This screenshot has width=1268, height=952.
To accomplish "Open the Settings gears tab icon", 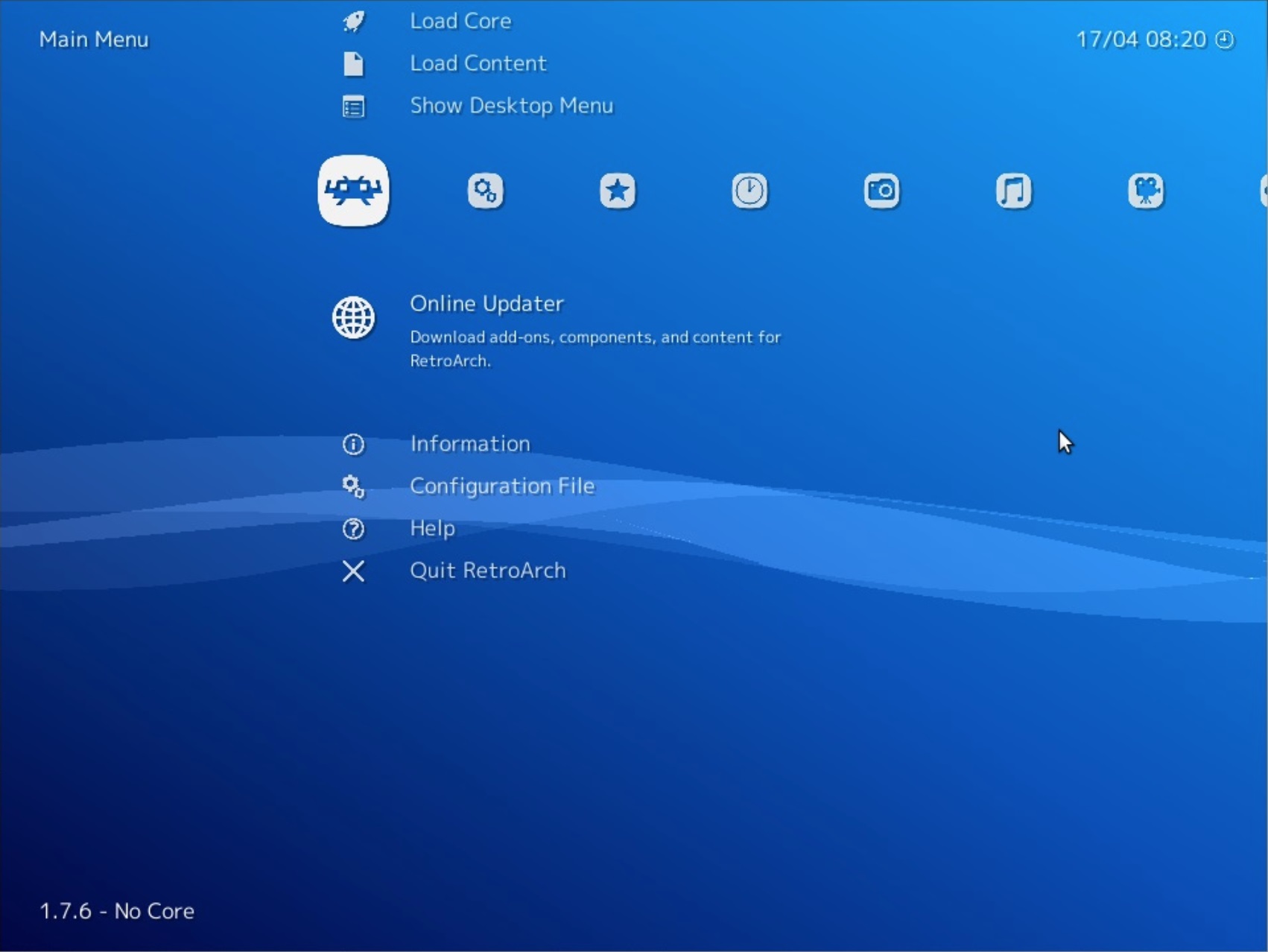I will (485, 191).
